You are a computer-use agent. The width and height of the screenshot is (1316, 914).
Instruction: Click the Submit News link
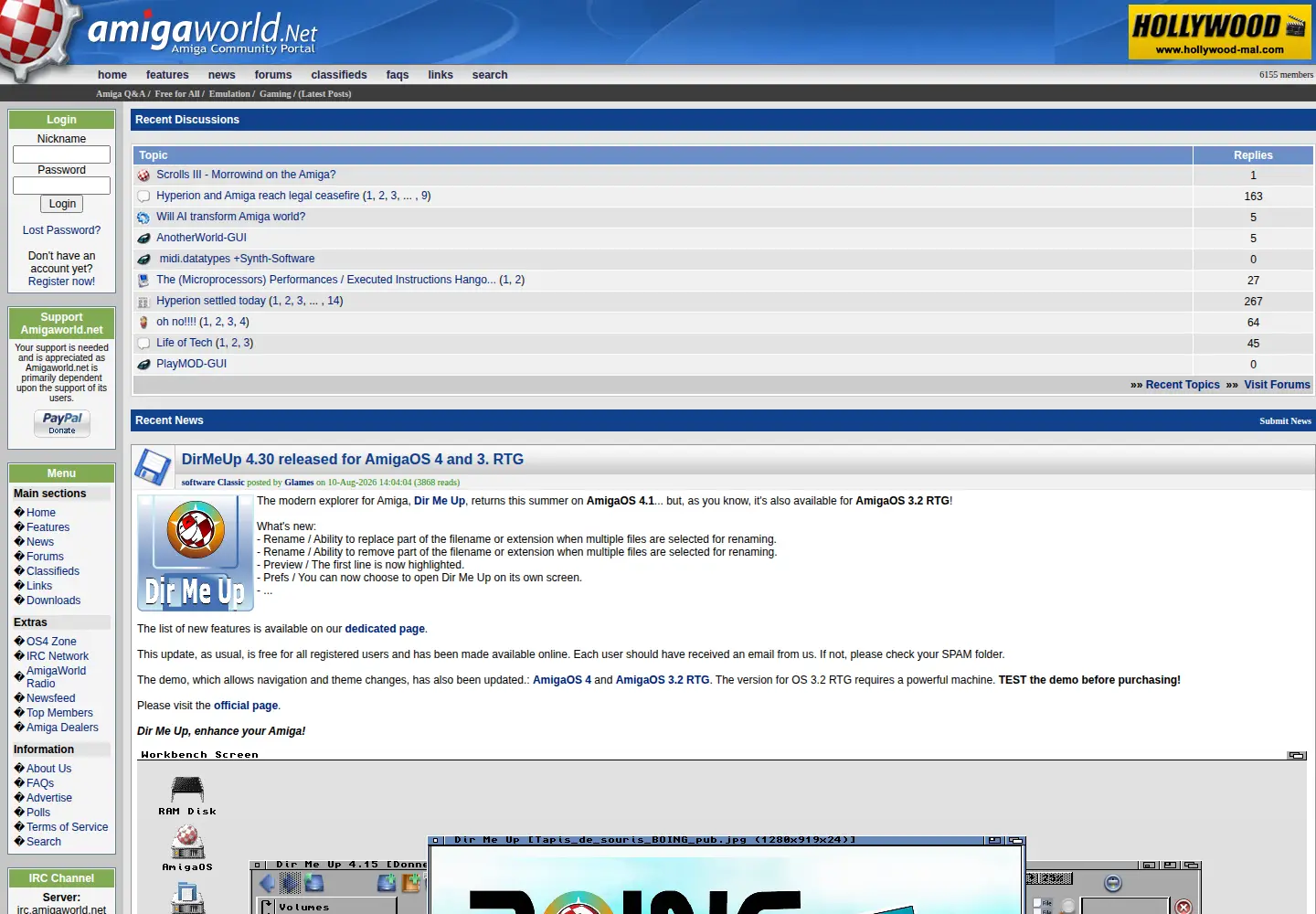[1285, 421]
